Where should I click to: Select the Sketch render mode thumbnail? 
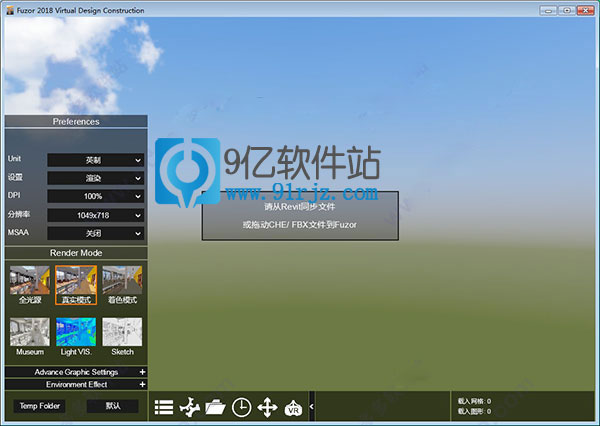[x=122, y=337]
